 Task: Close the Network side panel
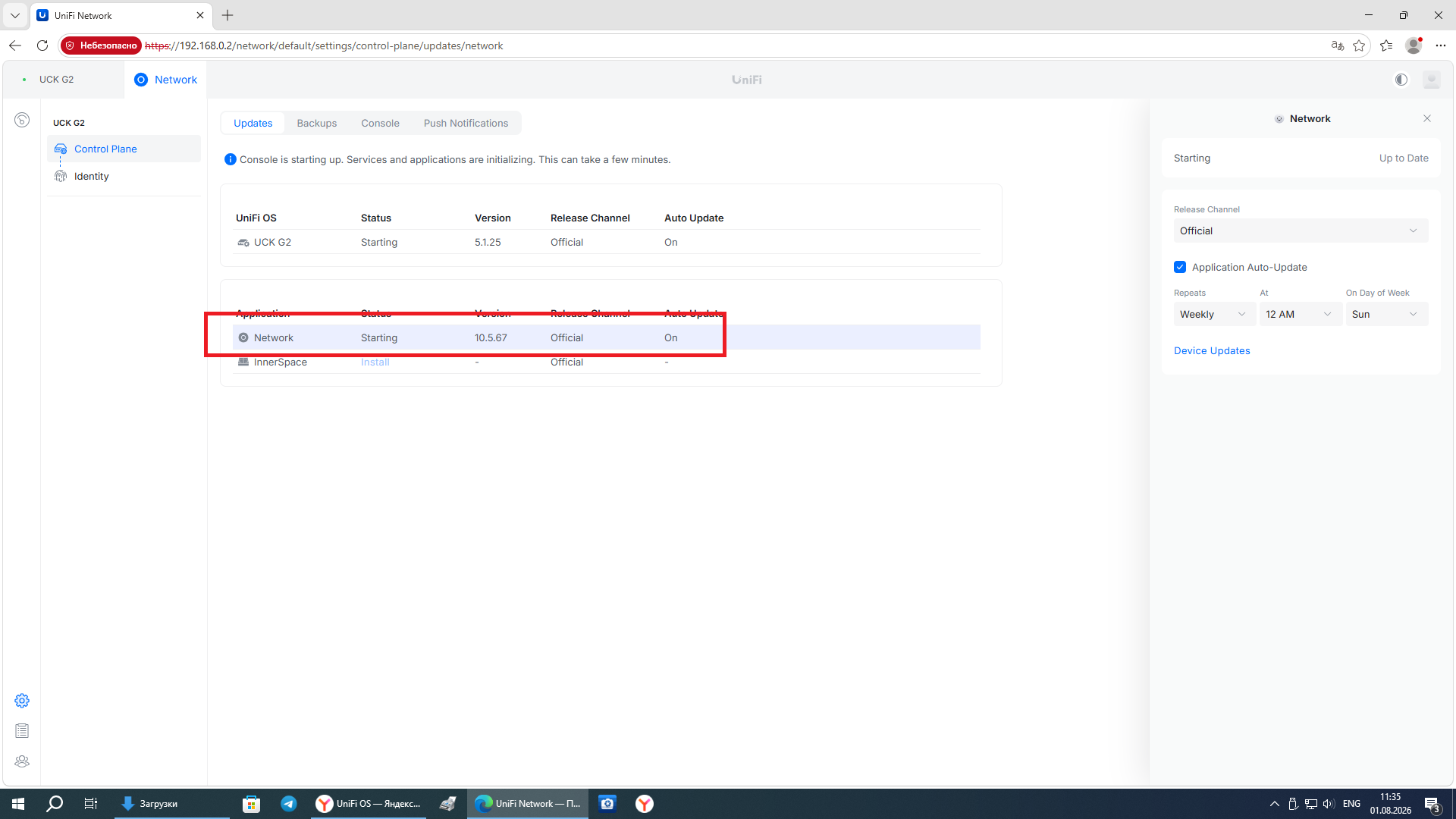click(1427, 118)
